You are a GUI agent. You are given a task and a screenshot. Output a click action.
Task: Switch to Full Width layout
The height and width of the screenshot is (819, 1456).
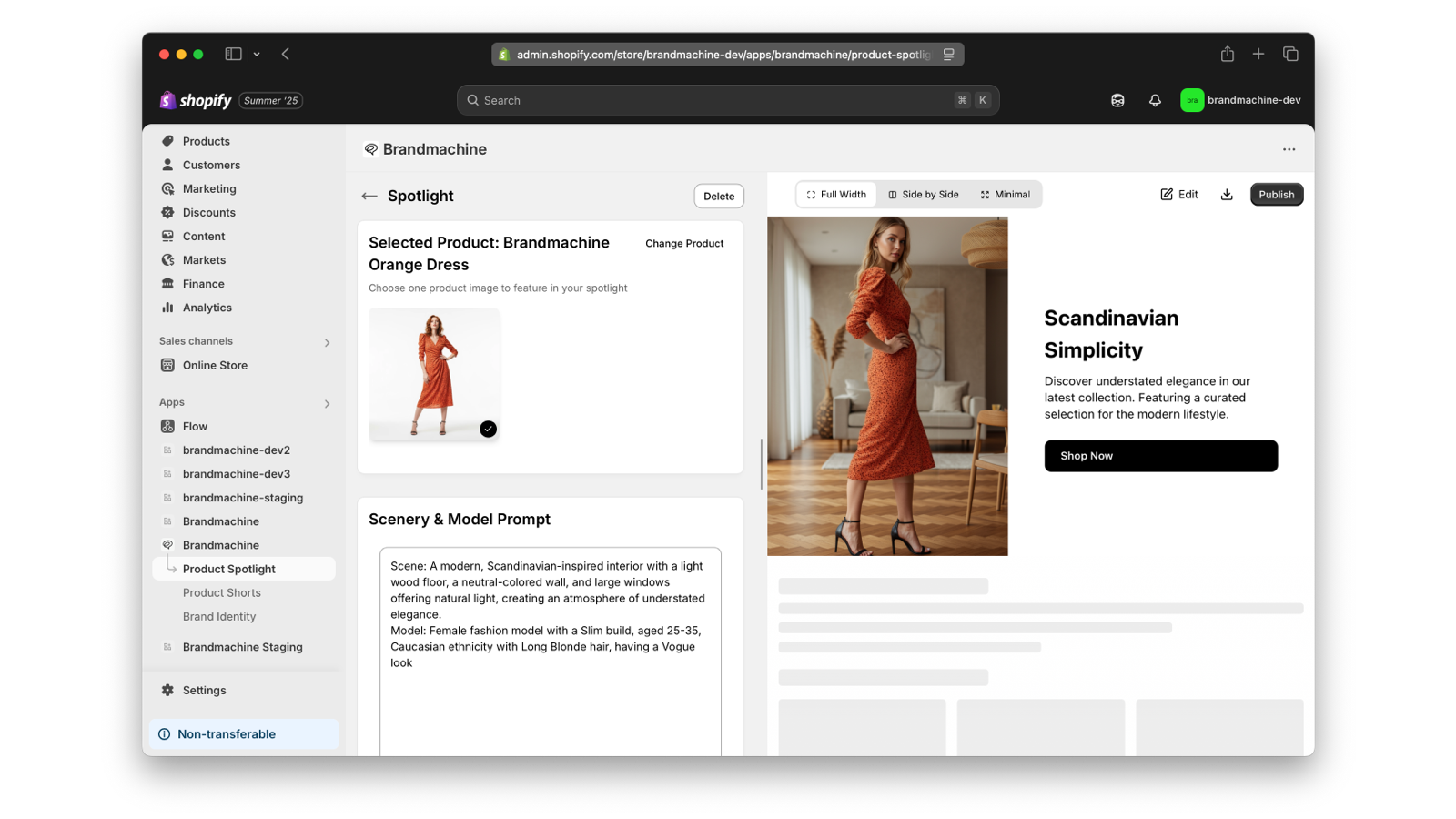point(836,195)
